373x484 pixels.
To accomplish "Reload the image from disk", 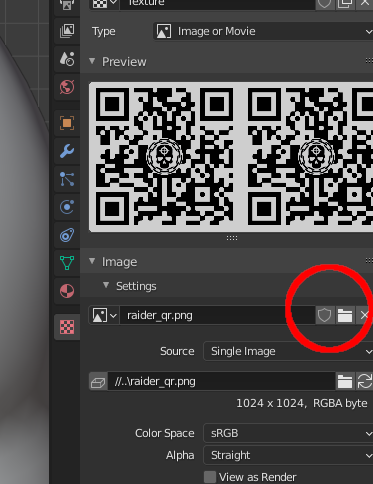I will (364, 381).
